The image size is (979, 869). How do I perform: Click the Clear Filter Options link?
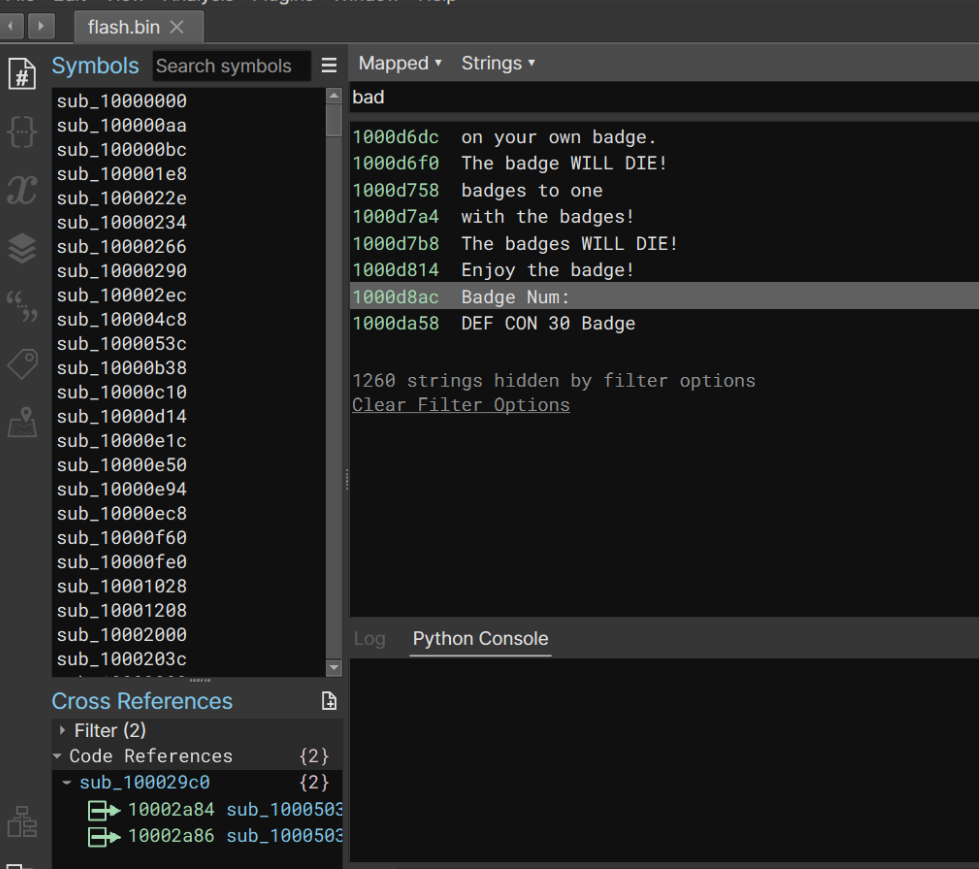point(461,405)
